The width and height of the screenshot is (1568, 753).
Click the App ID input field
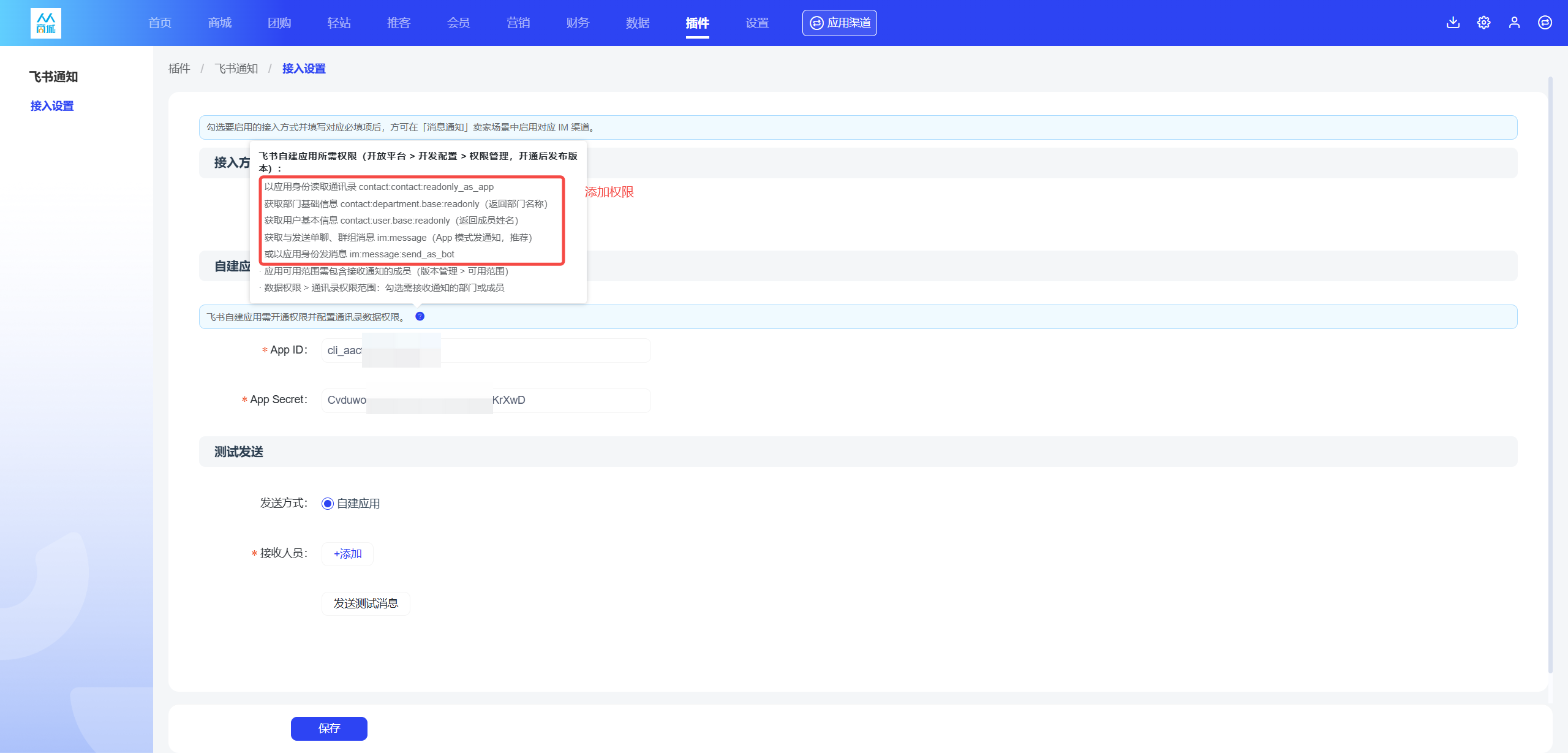[x=486, y=350]
